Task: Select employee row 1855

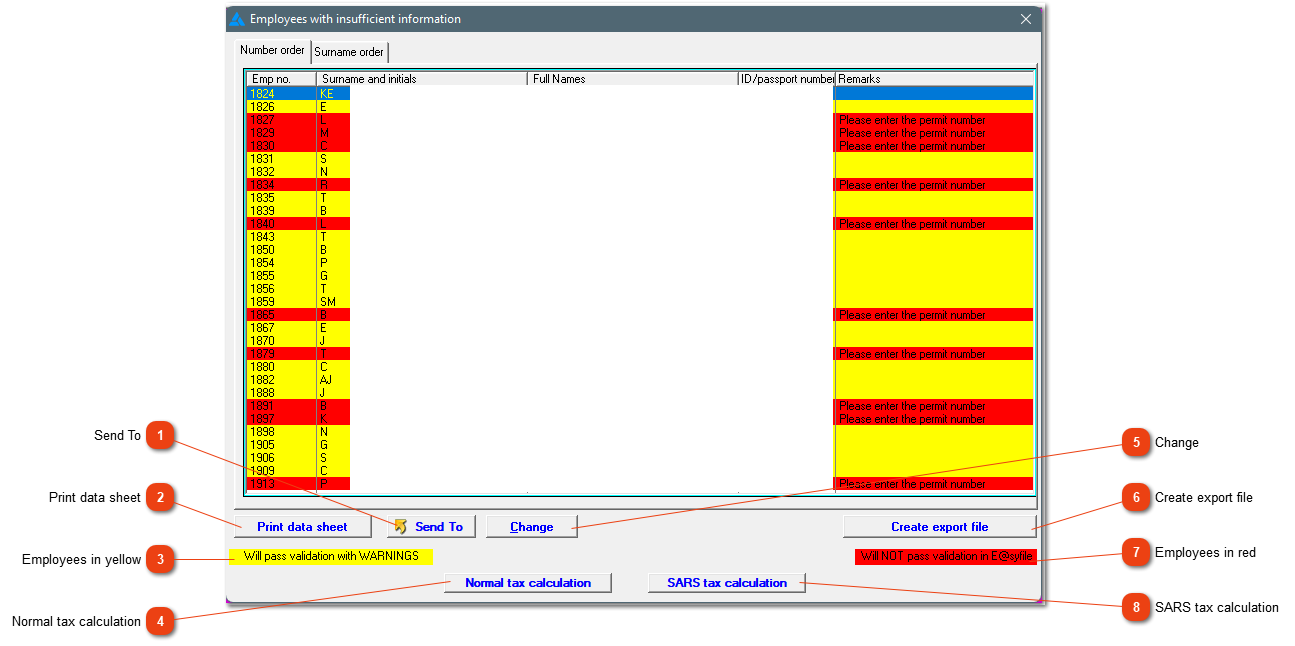Action: pyautogui.click(x=640, y=275)
